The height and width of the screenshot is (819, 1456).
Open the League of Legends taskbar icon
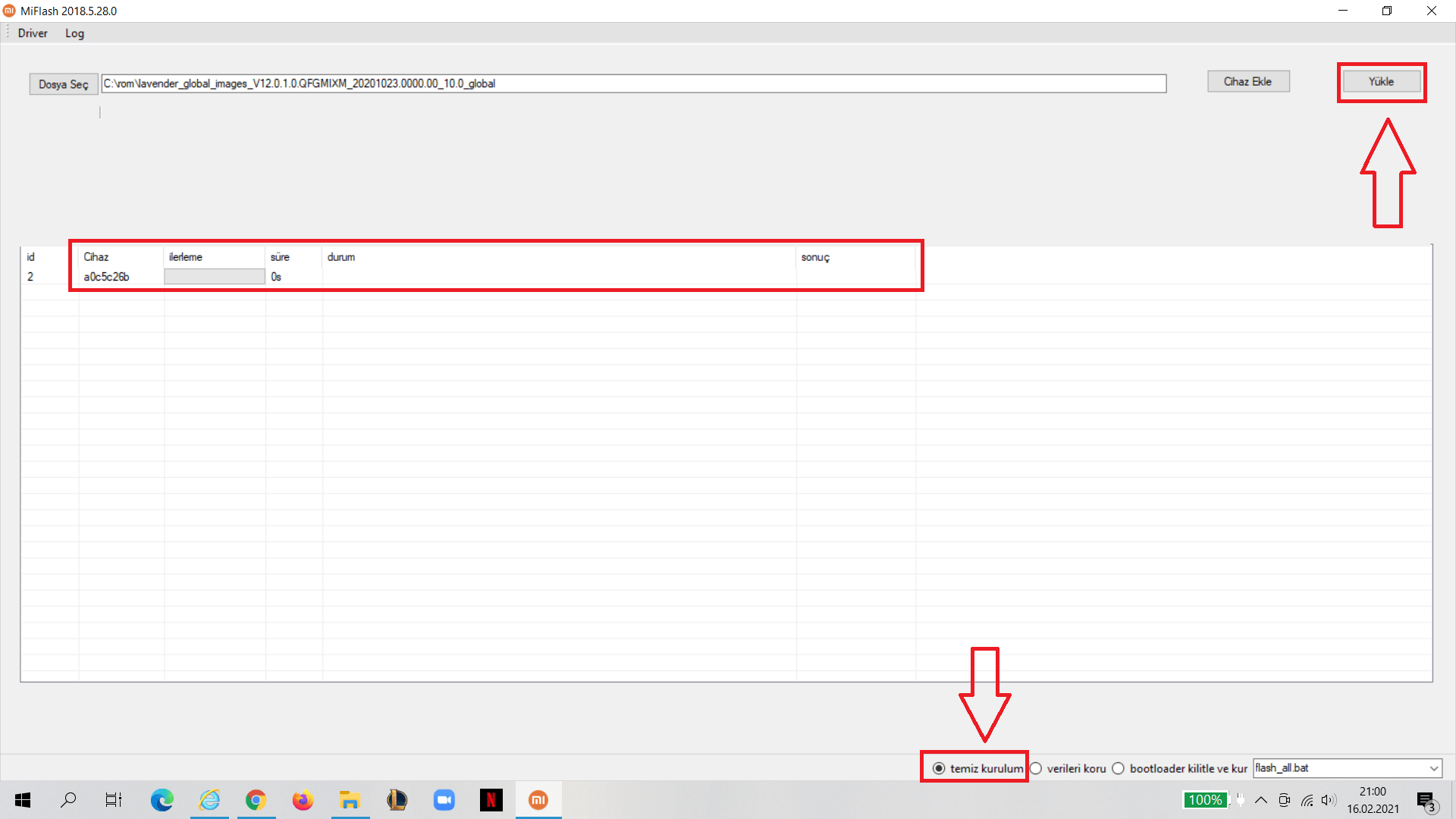(x=397, y=800)
